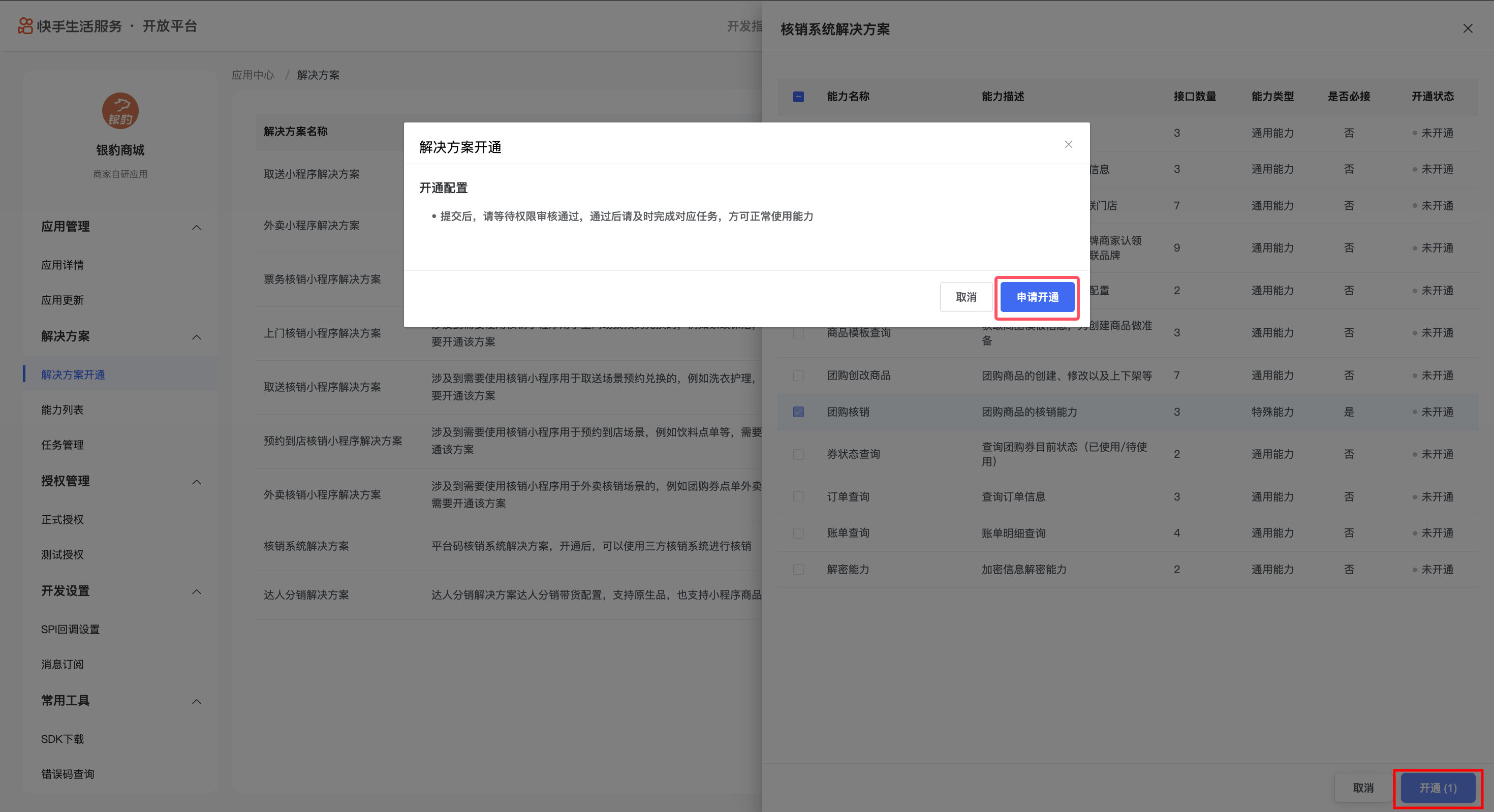Click the 申请开通 button
Viewport: 1494px width, 812px height.
point(1037,298)
